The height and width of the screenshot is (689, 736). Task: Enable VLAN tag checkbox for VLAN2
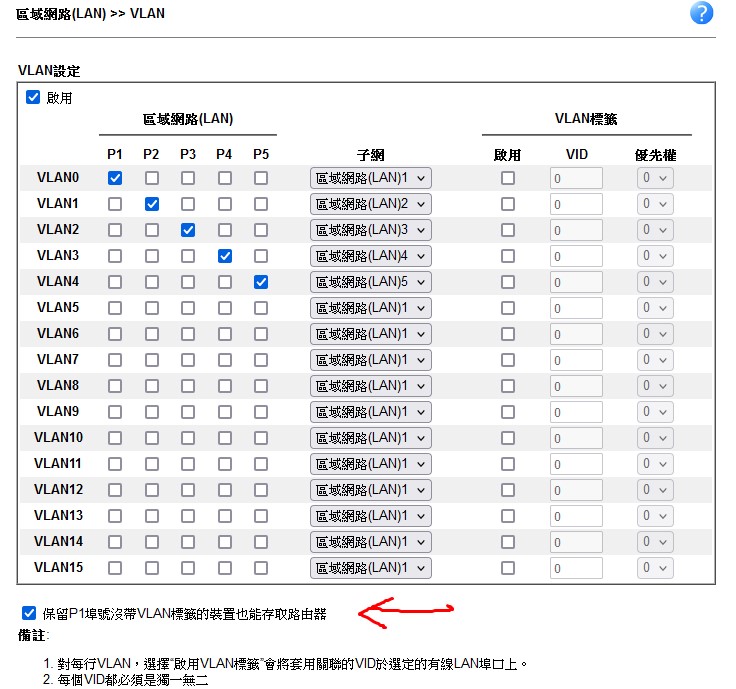[x=508, y=230]
